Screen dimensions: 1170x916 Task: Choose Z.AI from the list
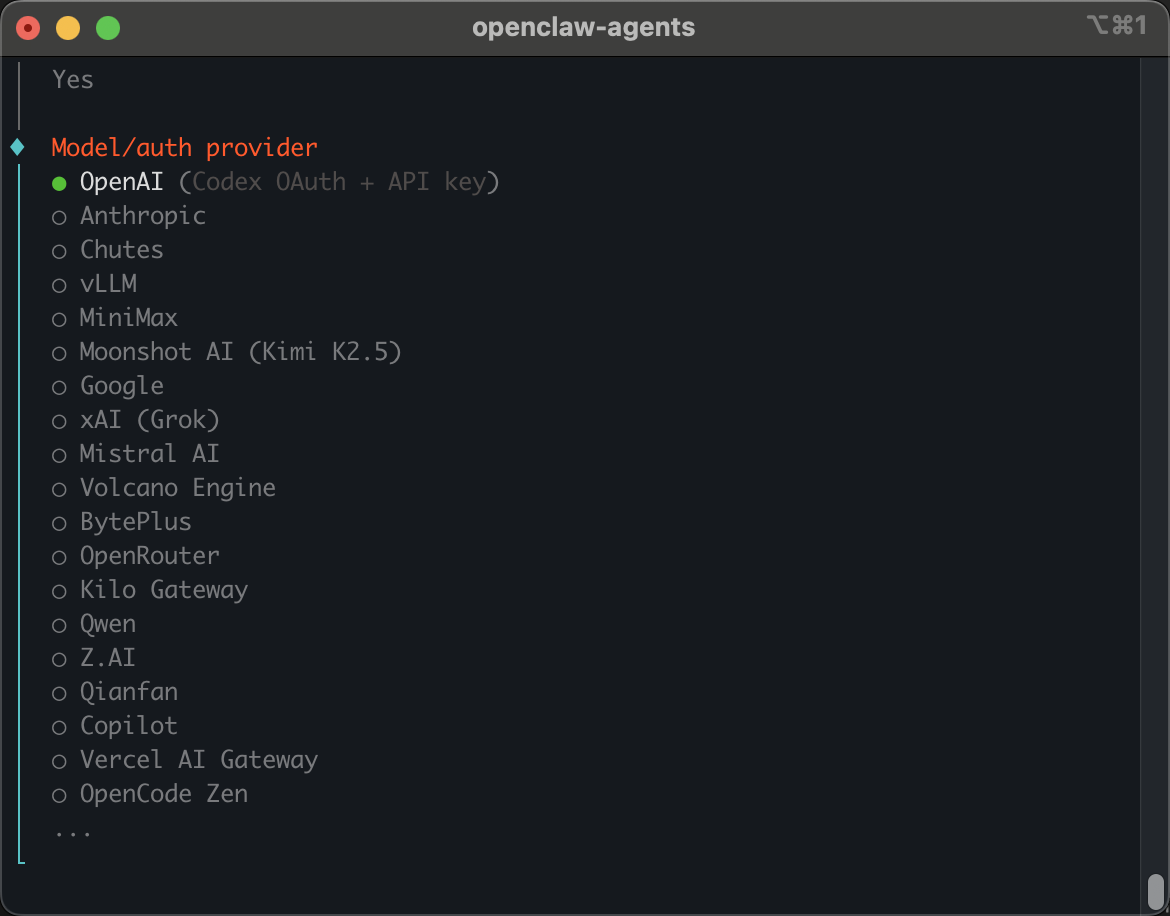coord(107,658)
